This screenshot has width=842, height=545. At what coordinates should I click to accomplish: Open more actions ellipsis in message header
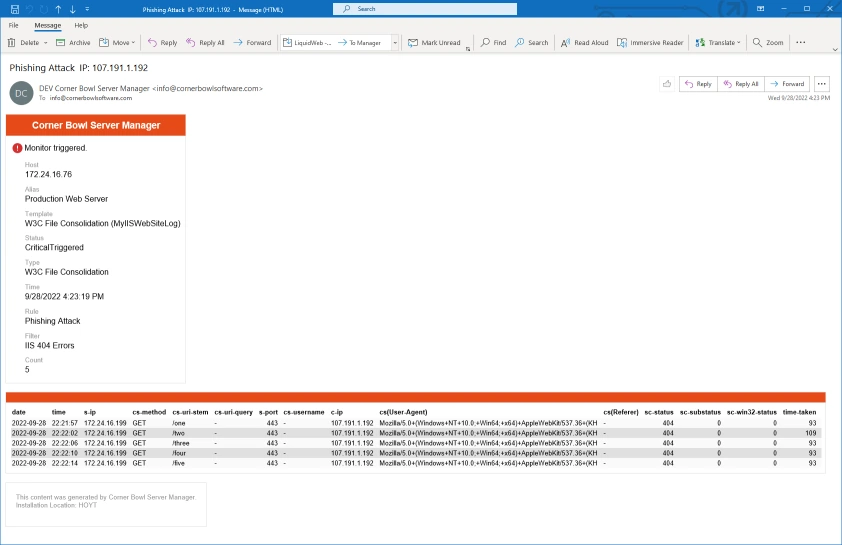(x=822, y=84)
